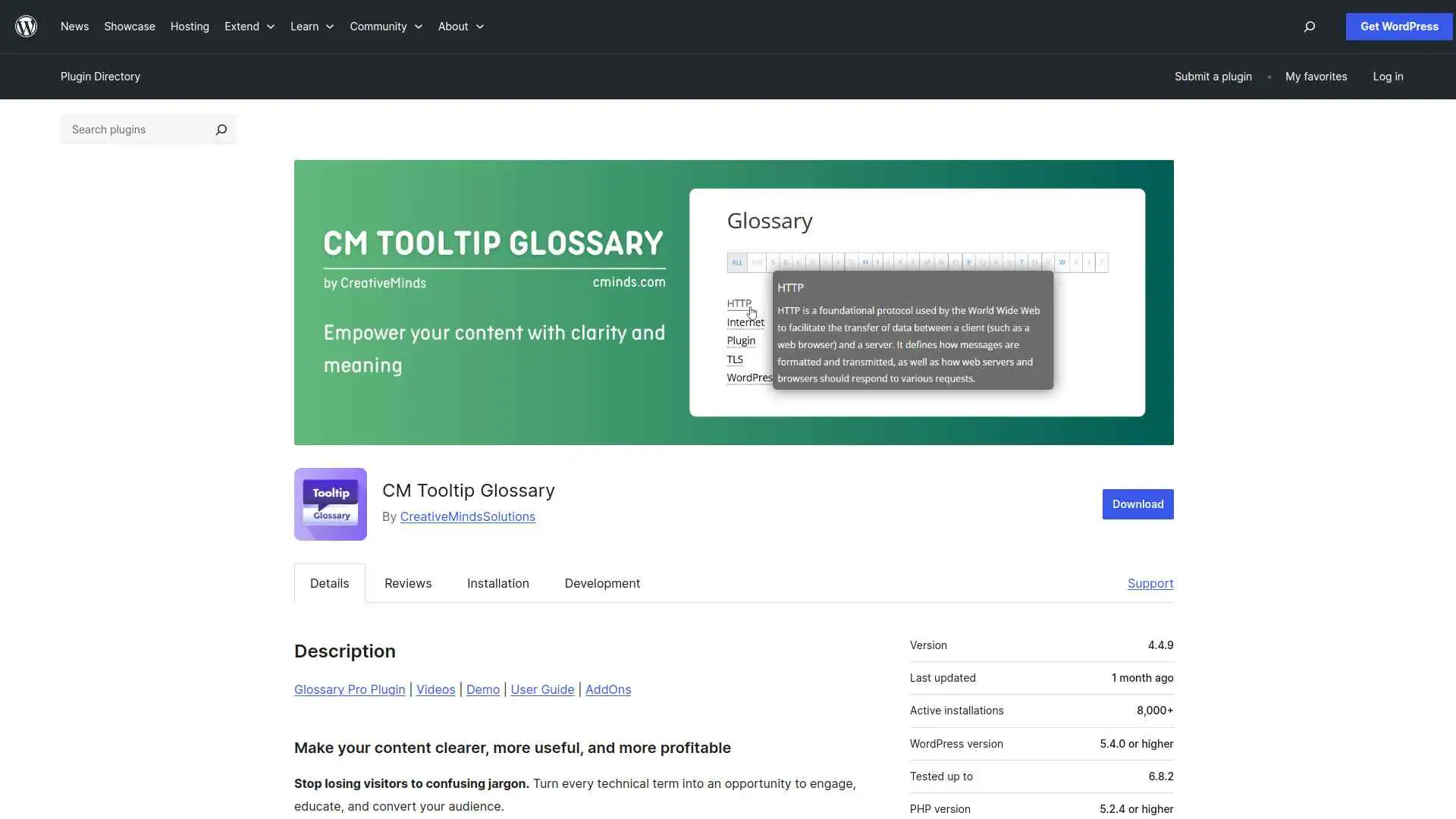The height and width of the screenshot is (819, 1456).
Task: Download the CM Tooltip Glossary plugin
Action: click(x=1137, y=504)
